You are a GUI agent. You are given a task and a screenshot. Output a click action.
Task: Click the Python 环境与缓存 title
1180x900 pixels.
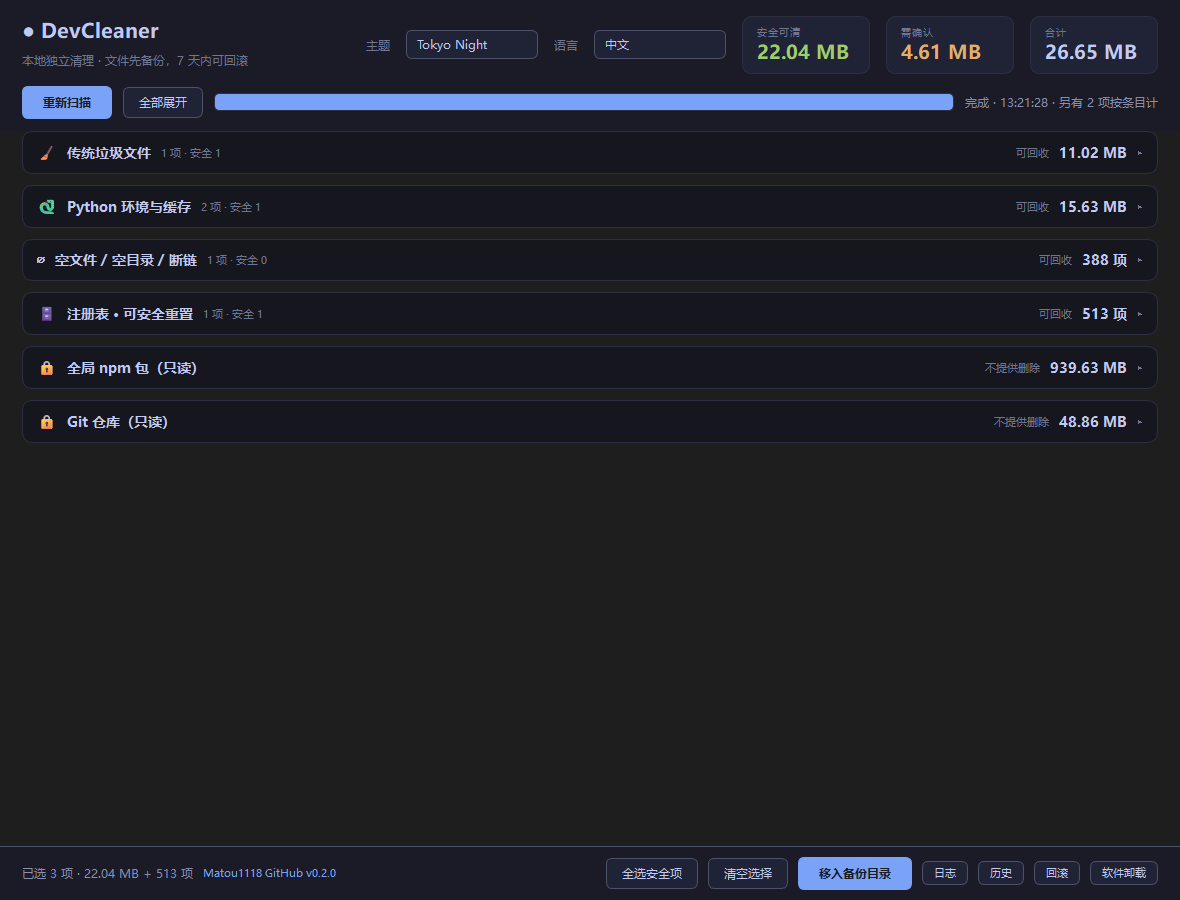tap(129, 207)
